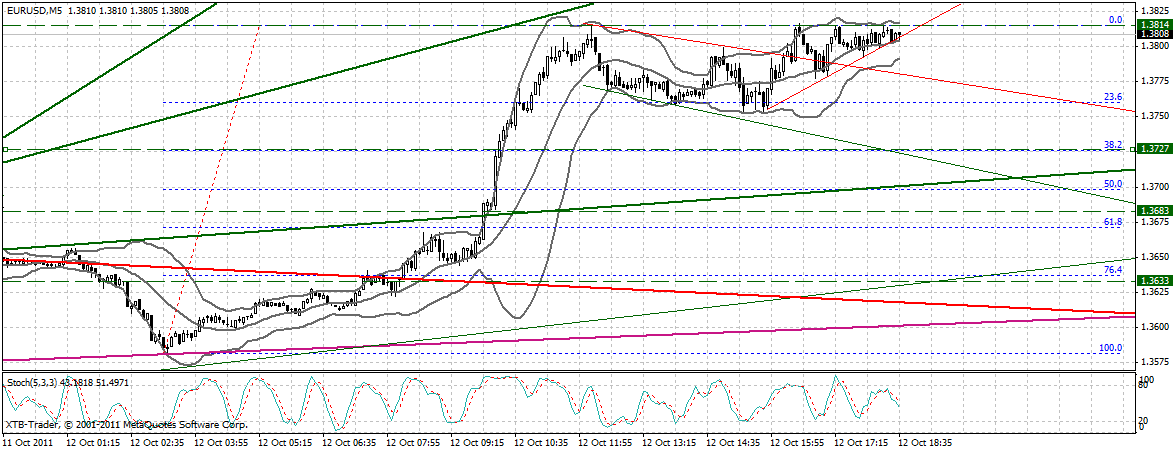Select the Fibonacci 23.6 level label
This screenshot has height=450, width=1173.
1114,97
